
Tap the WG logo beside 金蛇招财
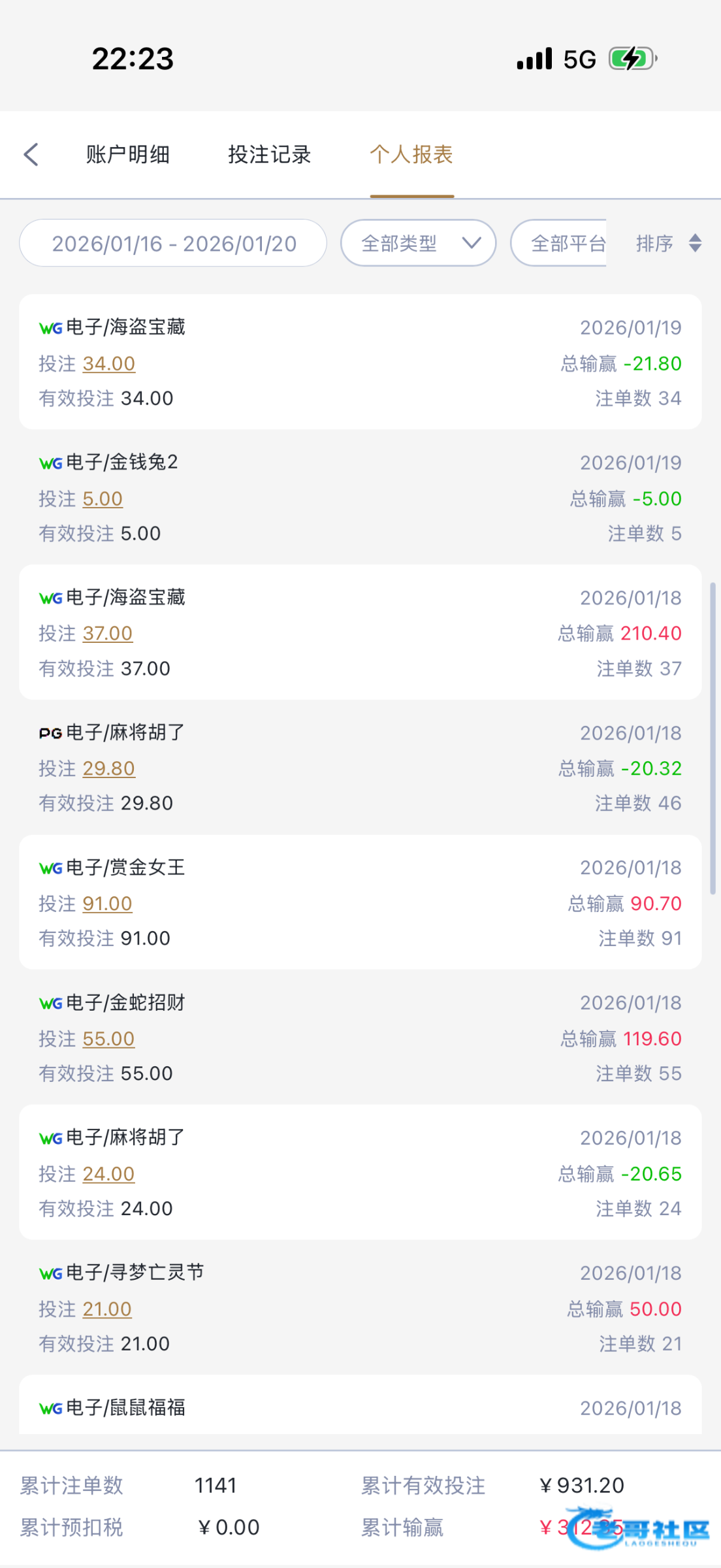[x=51, y=1004]
